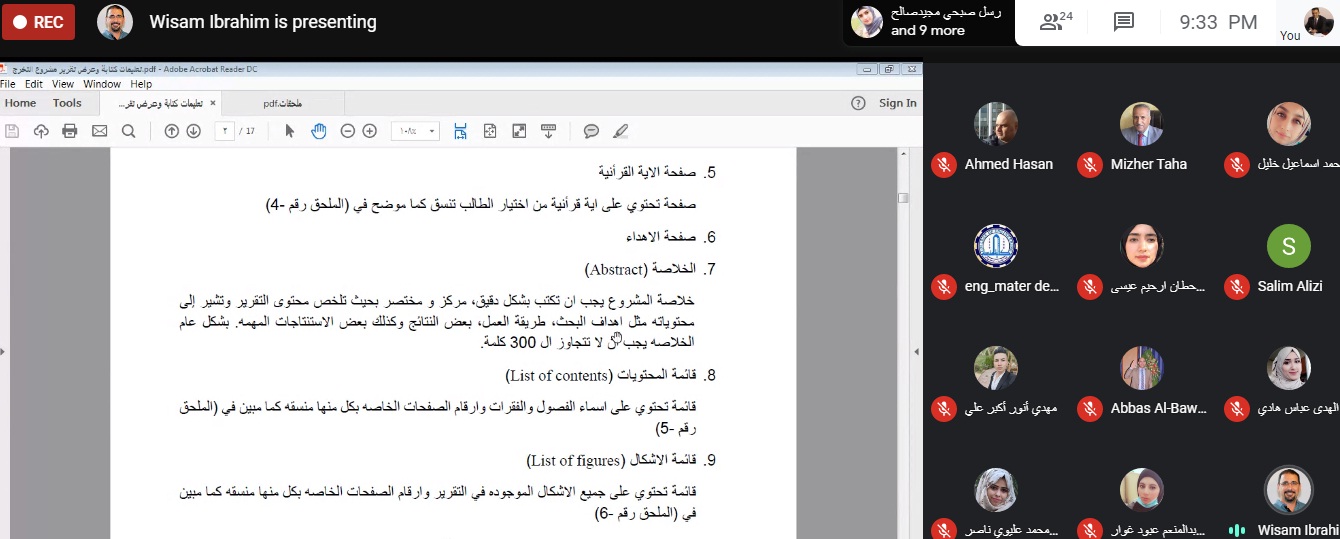Click the 'You' self avatar at top right
This screenshot has height=539, width=1340.
coord(1319,21)
